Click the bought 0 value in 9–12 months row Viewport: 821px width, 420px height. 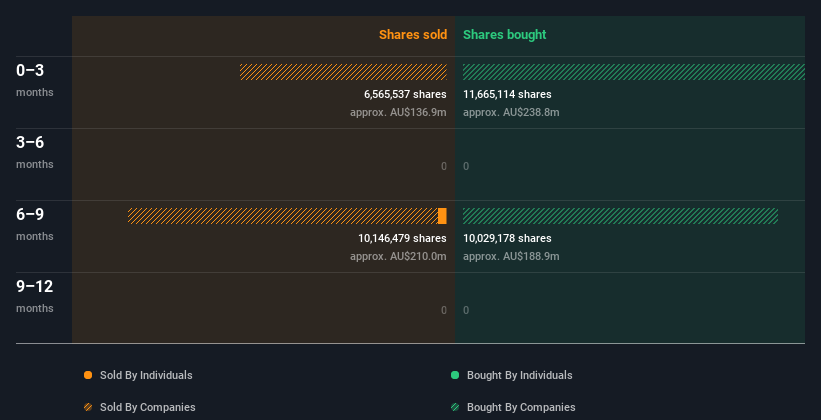click(466, 311)
